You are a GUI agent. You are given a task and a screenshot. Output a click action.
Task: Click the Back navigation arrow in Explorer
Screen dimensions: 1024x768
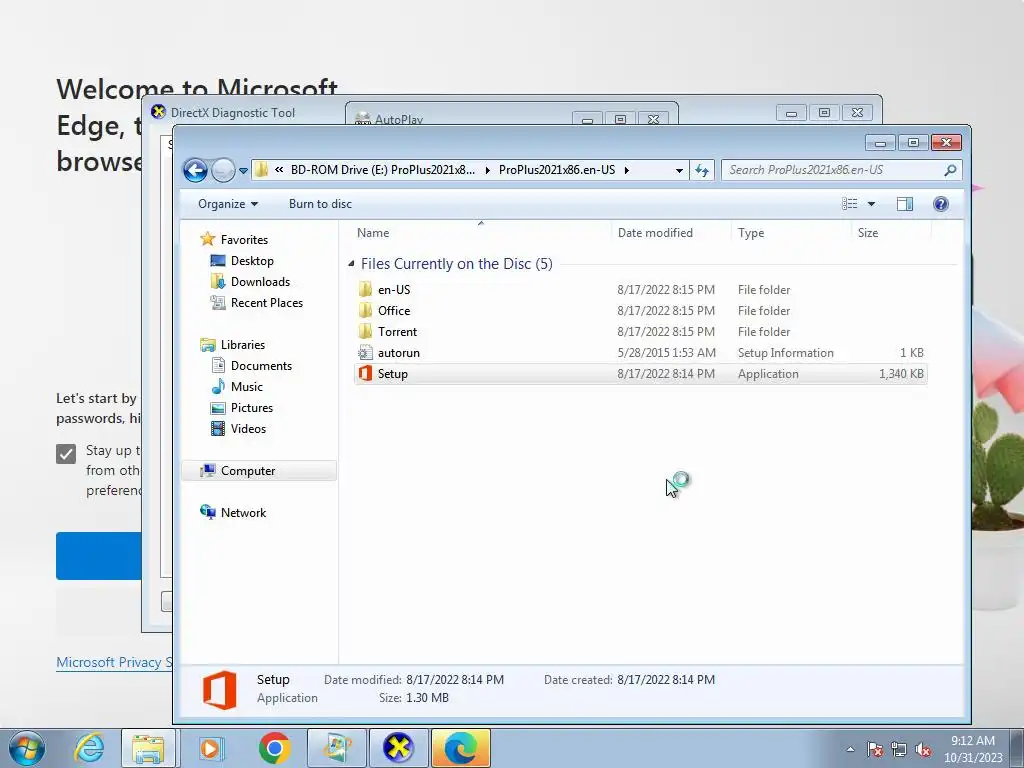(195, 170)
